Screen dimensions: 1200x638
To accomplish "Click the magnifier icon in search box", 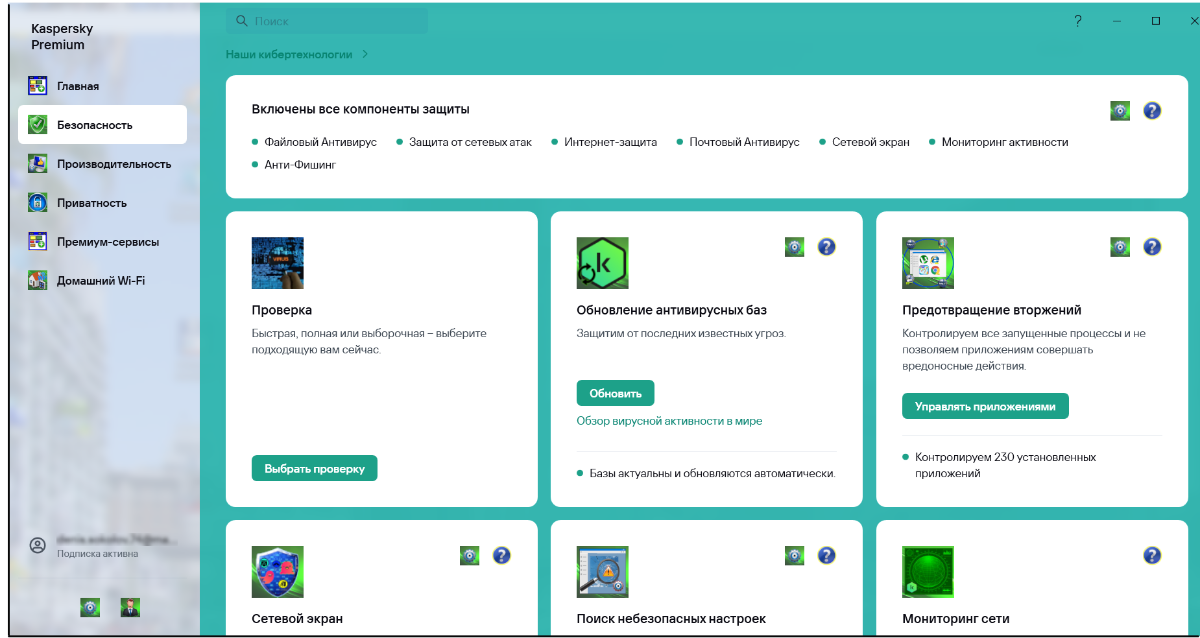I will click(242, 21).
